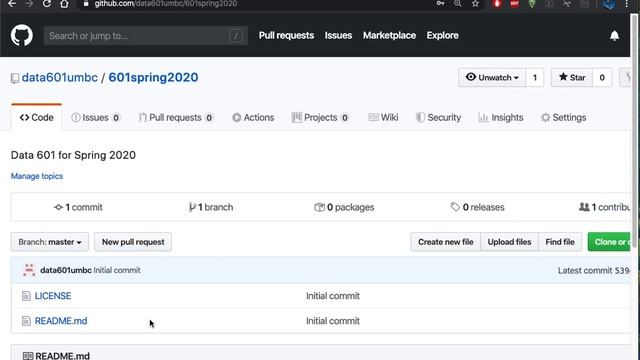Click the data601umbc author name in commit row
640x360 pixels.
66,270
